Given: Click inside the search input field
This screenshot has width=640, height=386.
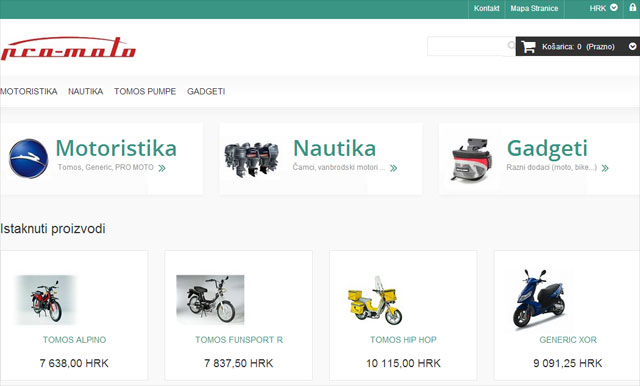Looking at the screenshot, I should pyautogui.click(x=467, y=46).
